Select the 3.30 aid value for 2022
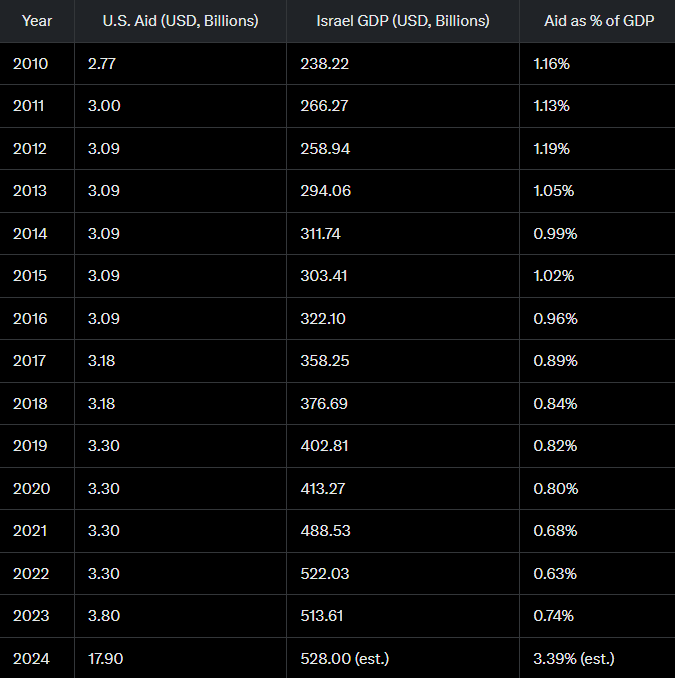This screenshot has height=678, width=675. tap(103, 573)
